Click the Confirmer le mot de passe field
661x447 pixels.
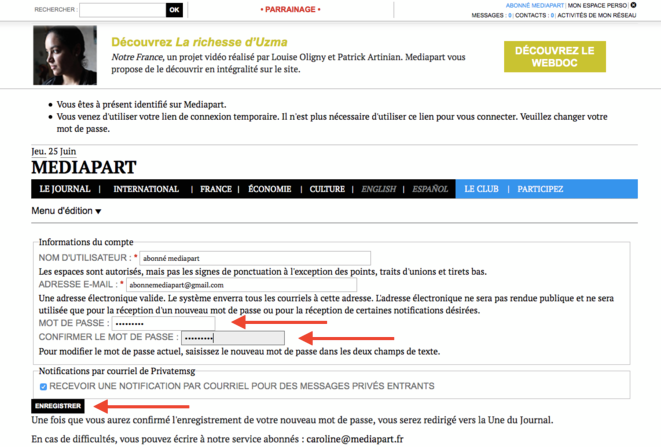pyautogui.click(x=233, y=338)
